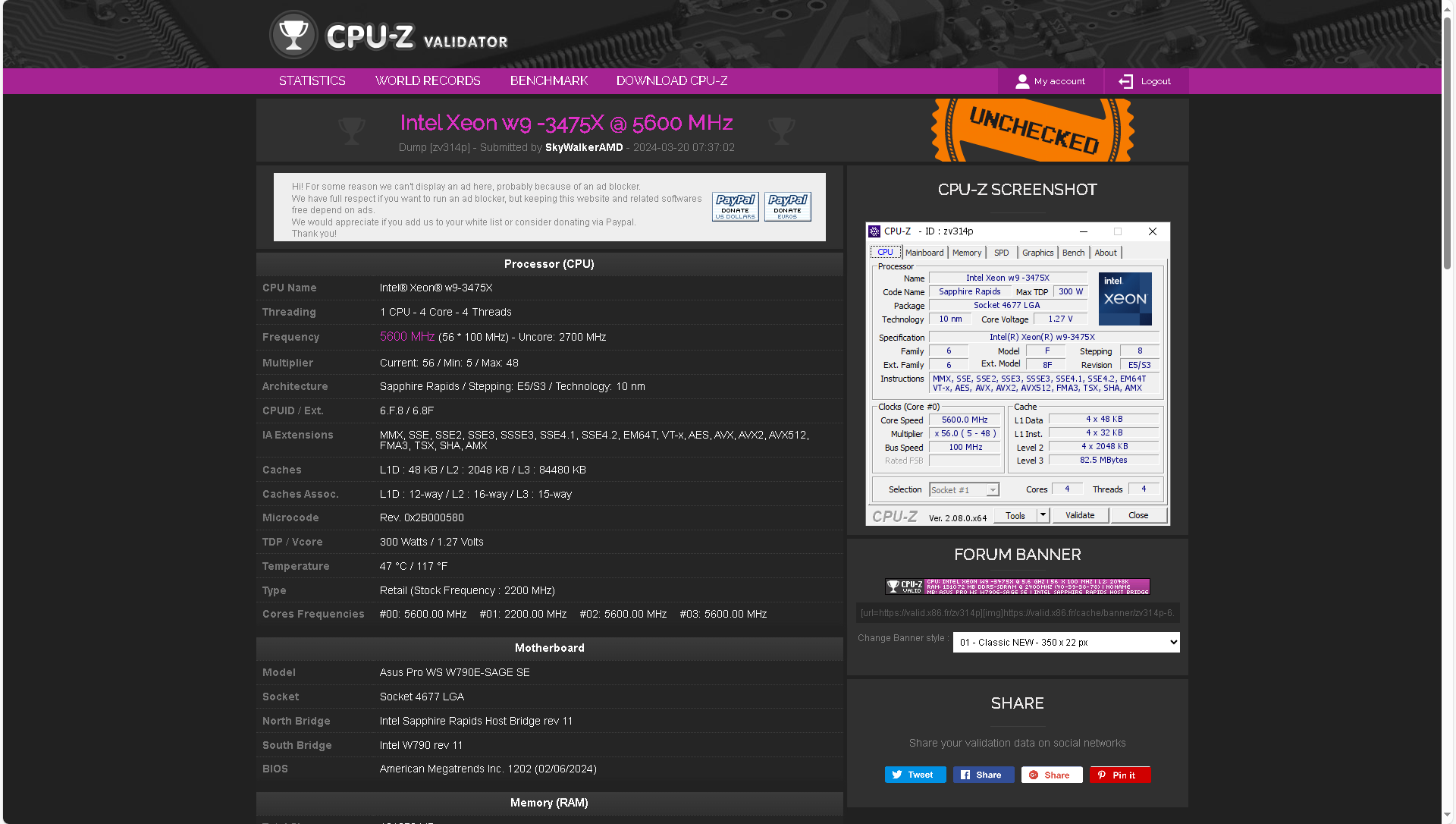Select the Mainboard tab in CPU-Z screenshot
This screenshot has height=824, width=1456.
point(924,253)
